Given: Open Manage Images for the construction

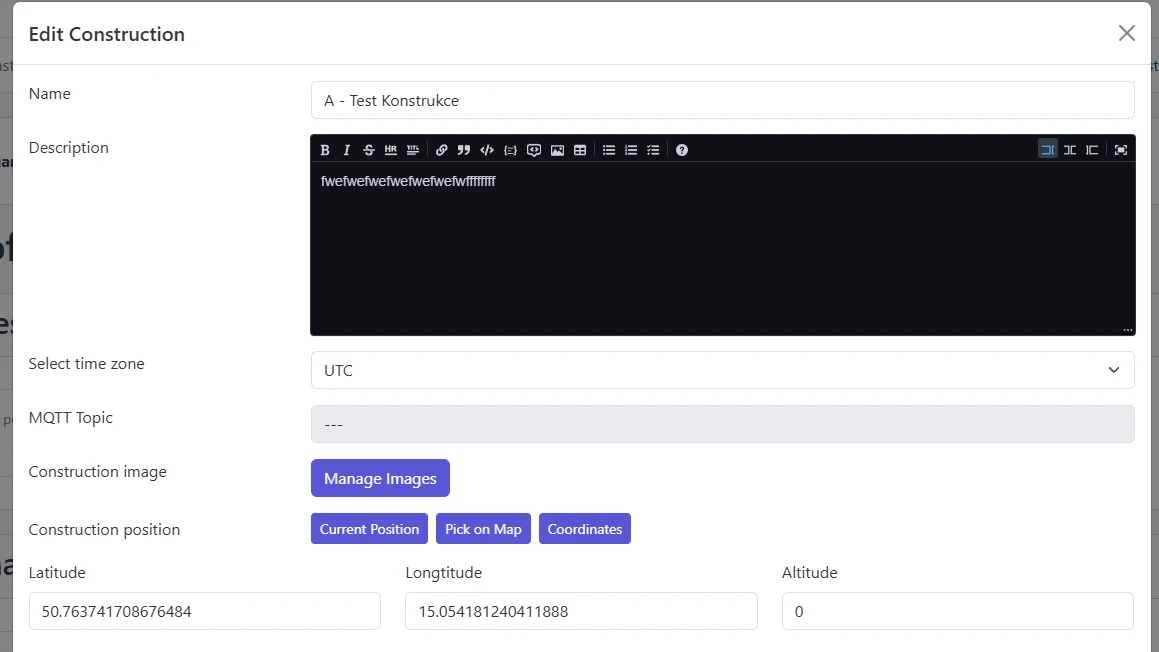Looking at the screenshot, I should point(380,478).
